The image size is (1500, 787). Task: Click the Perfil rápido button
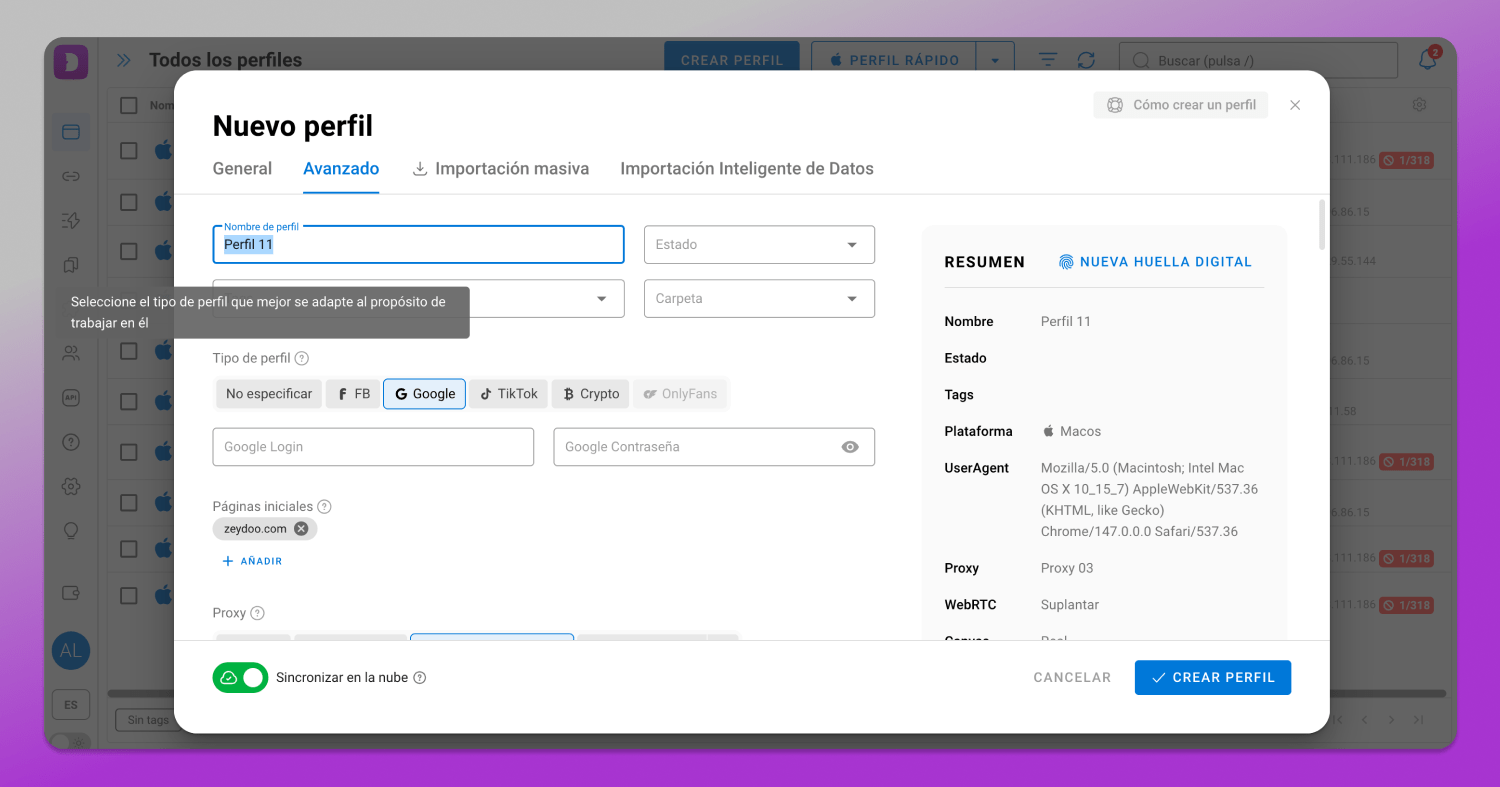coord(895,61)
